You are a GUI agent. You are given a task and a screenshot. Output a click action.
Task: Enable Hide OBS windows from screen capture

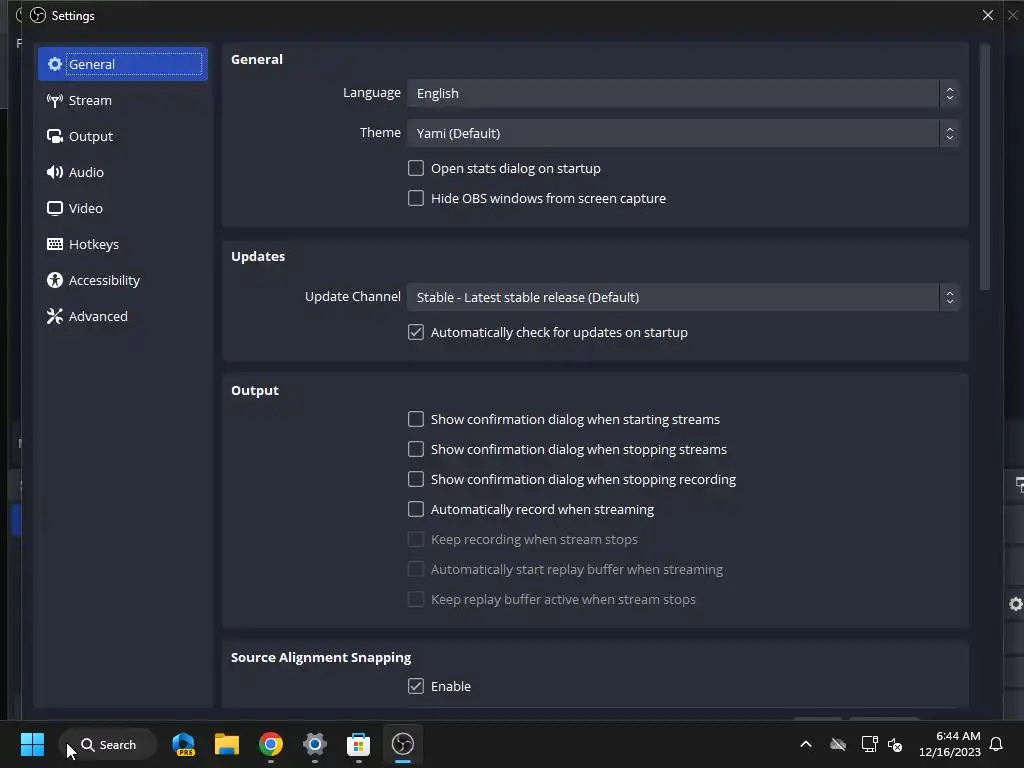coord(415,198)
